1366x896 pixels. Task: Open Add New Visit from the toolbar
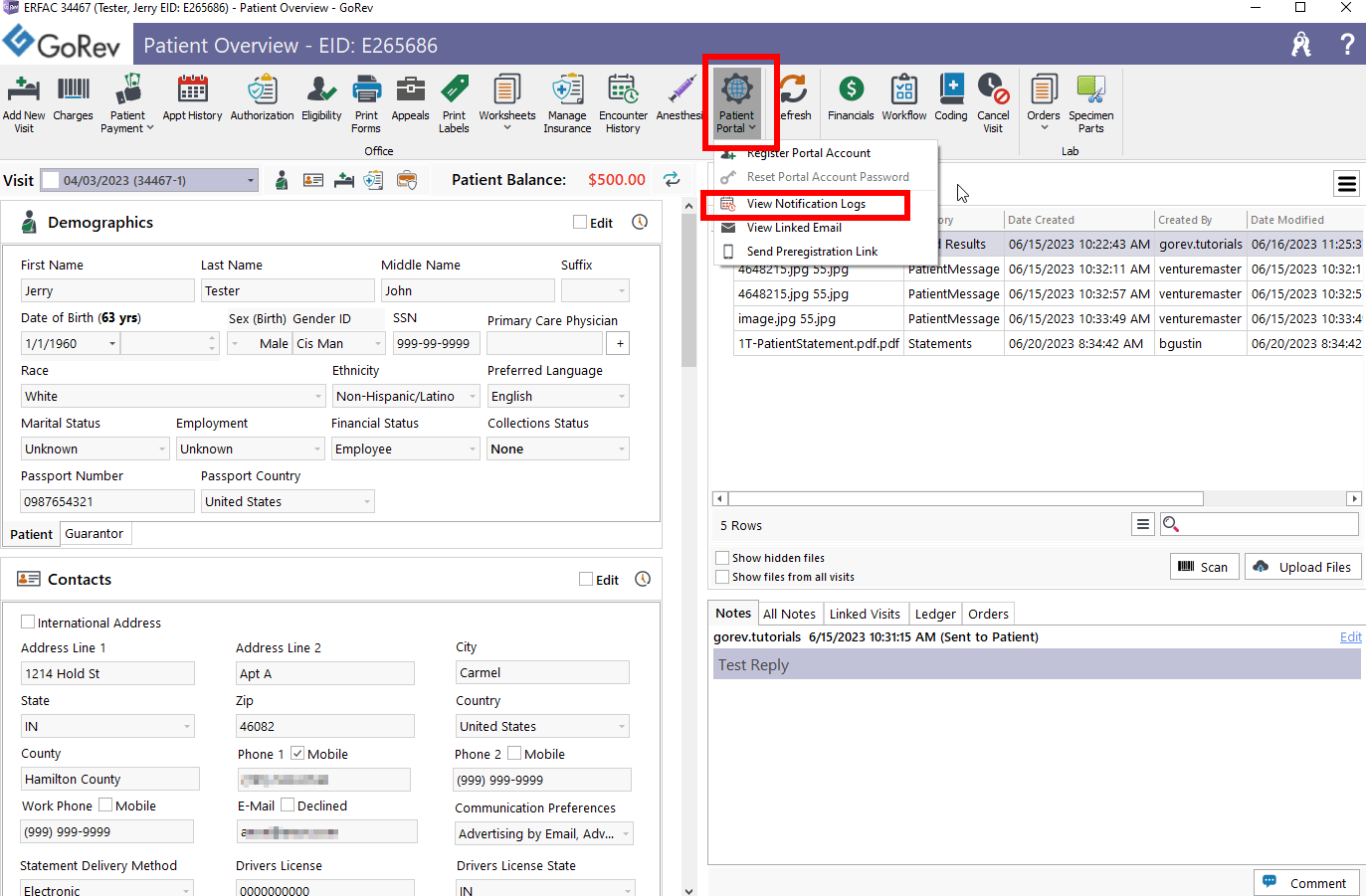[x=24, y=103]
